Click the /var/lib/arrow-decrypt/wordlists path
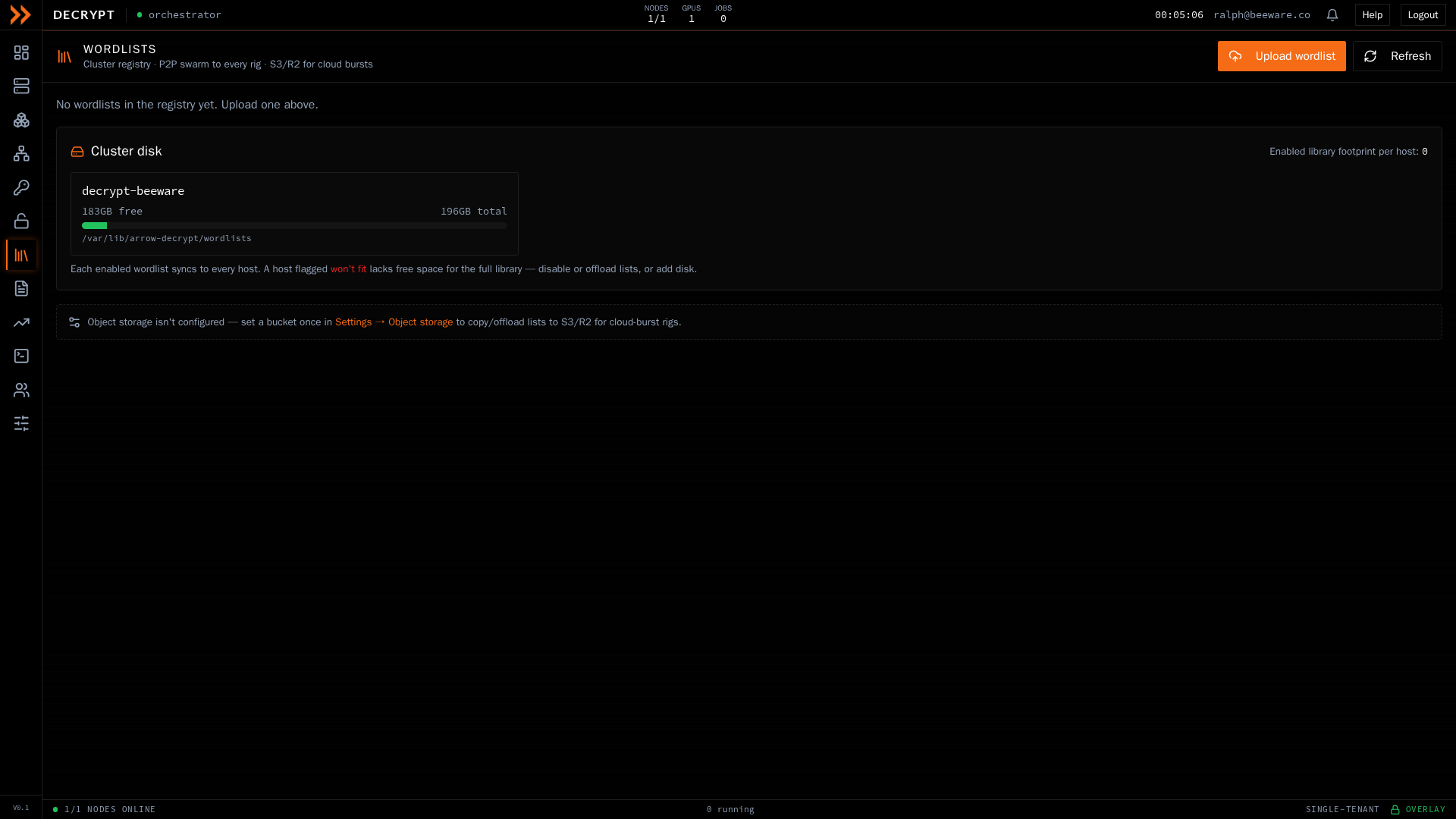 coord(167,238)
